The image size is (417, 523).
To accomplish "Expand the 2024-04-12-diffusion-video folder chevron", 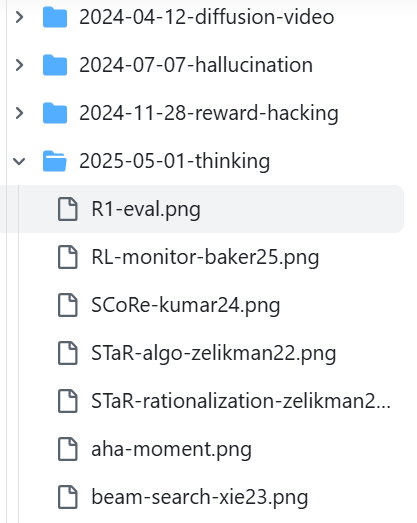I will (x=19, y=17).
